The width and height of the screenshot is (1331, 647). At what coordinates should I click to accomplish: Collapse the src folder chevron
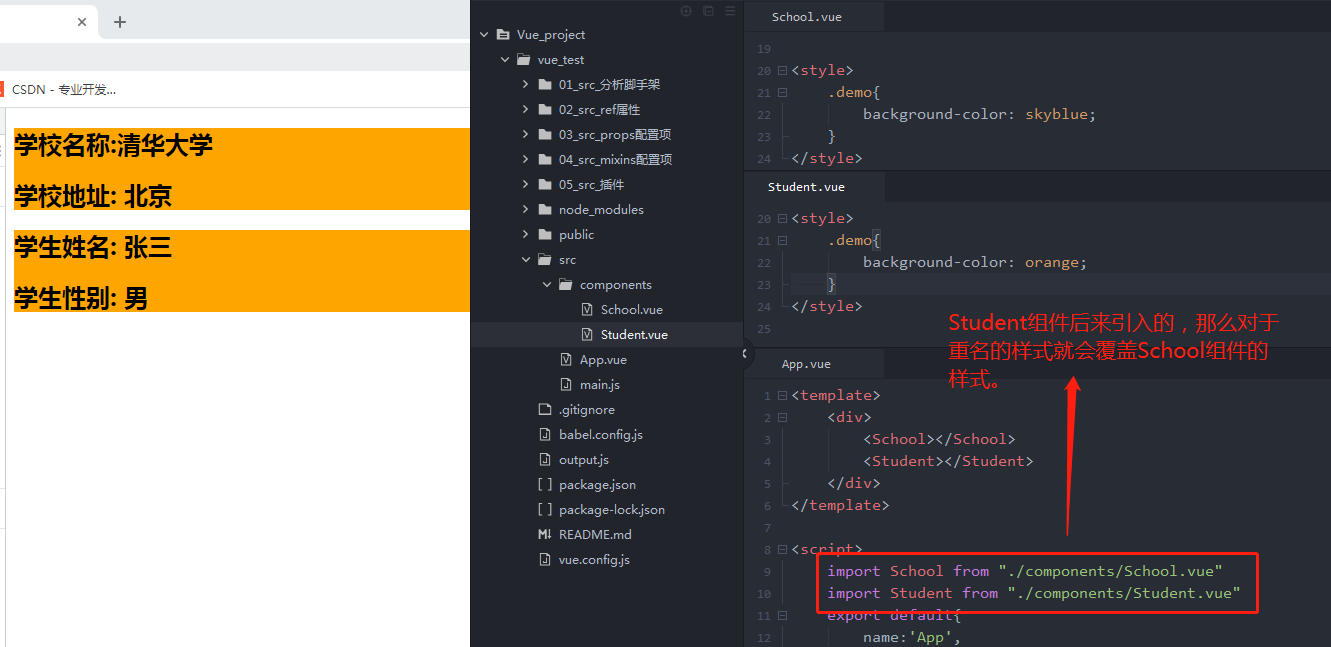(526, 260)
